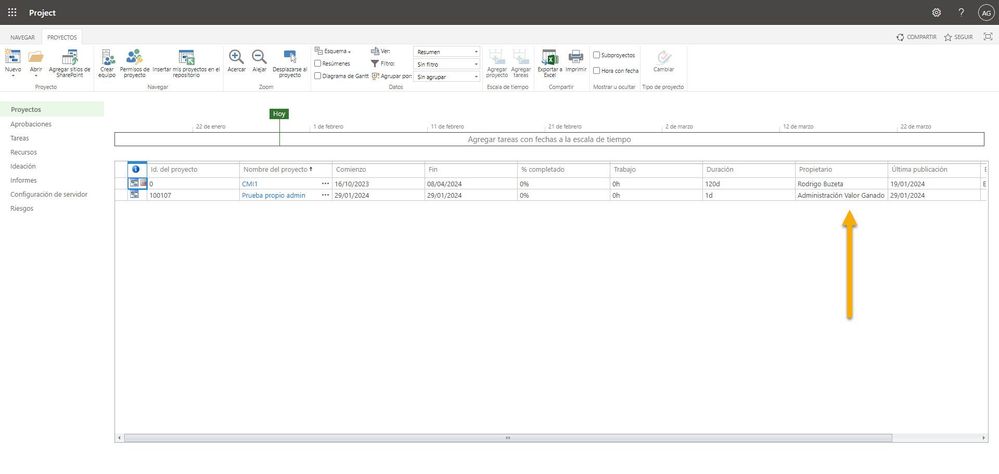
Task: Click the SEGUIR button
Action: pos(958,37)
